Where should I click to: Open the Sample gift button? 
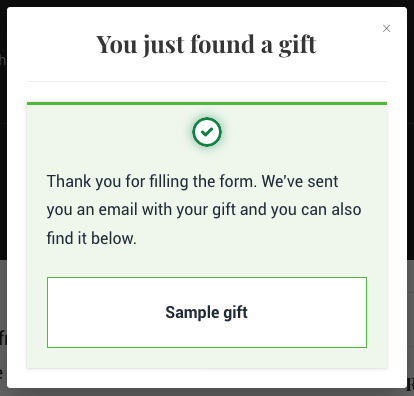pos(207,312)
